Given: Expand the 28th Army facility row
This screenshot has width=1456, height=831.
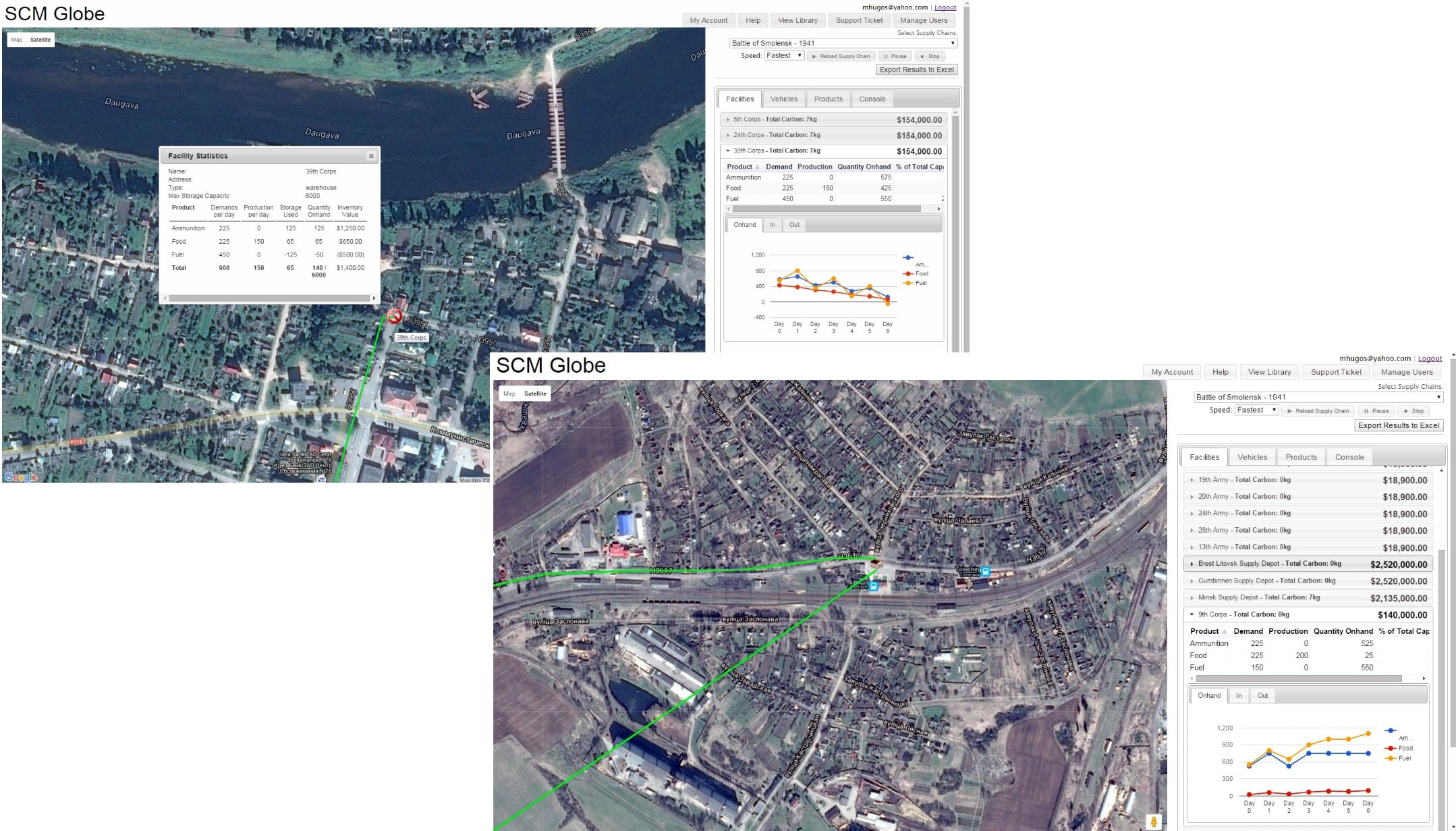Looking at the screenshot, I should [1308, 531].
